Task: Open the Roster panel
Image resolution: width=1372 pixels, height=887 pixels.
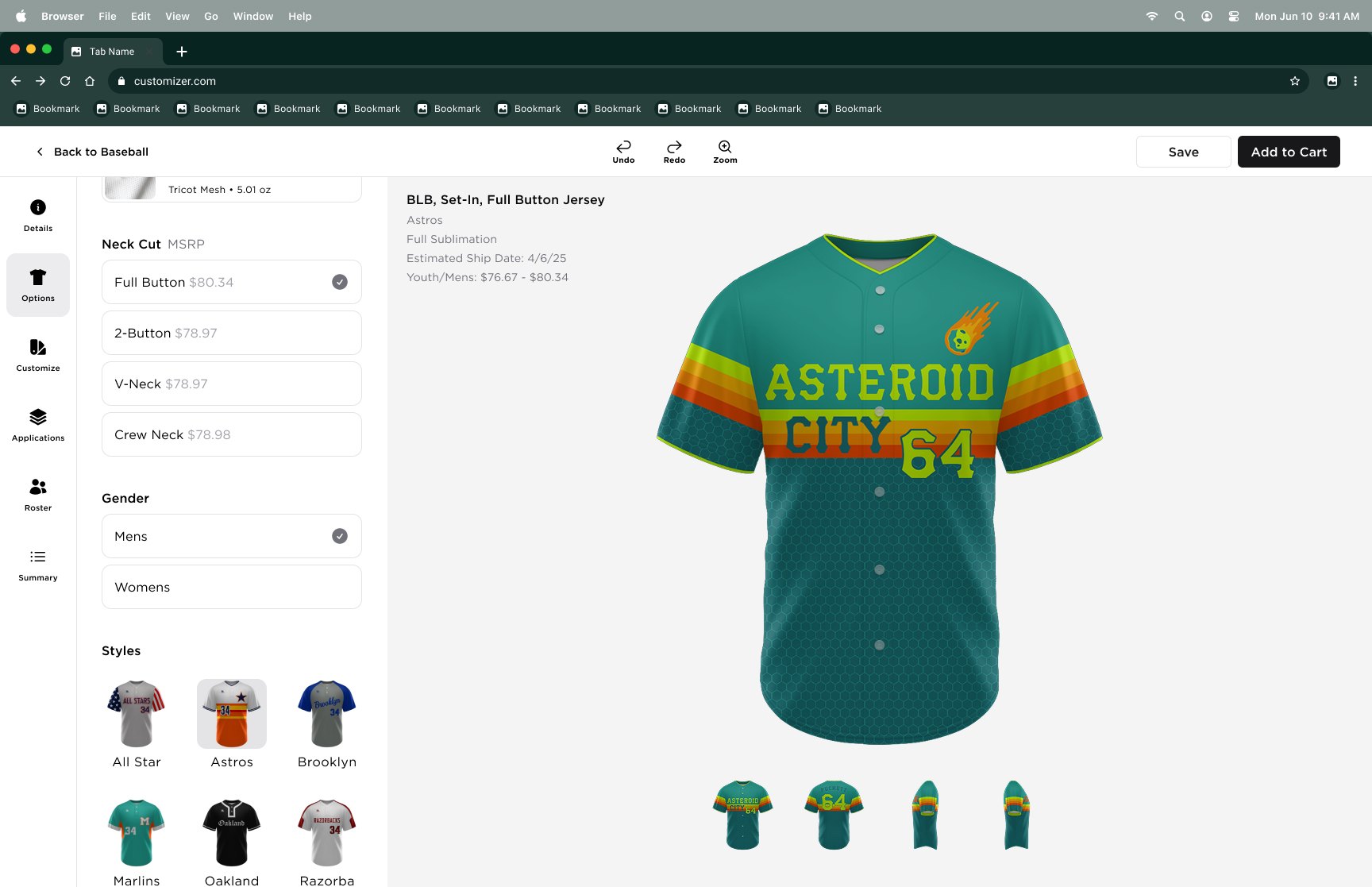Action: [x=38, y=495]
